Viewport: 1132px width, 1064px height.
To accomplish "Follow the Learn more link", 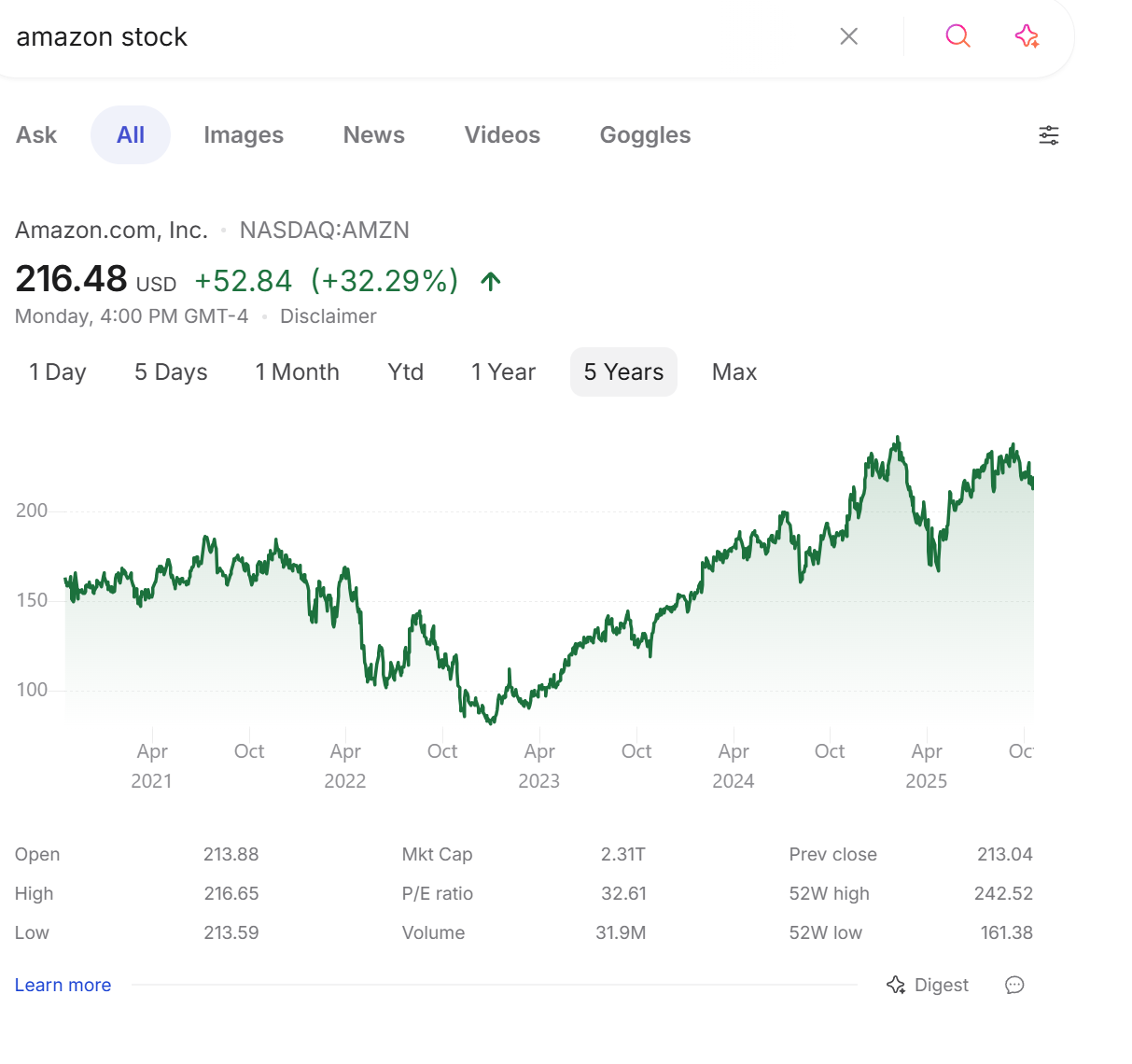I will coord(63,985).
